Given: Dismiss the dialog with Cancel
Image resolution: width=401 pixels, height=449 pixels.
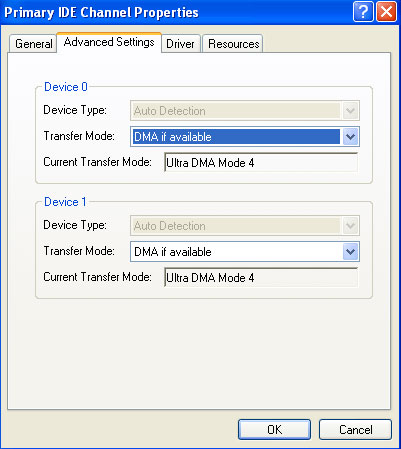Looking at the screenshot, I should (355, 430).
